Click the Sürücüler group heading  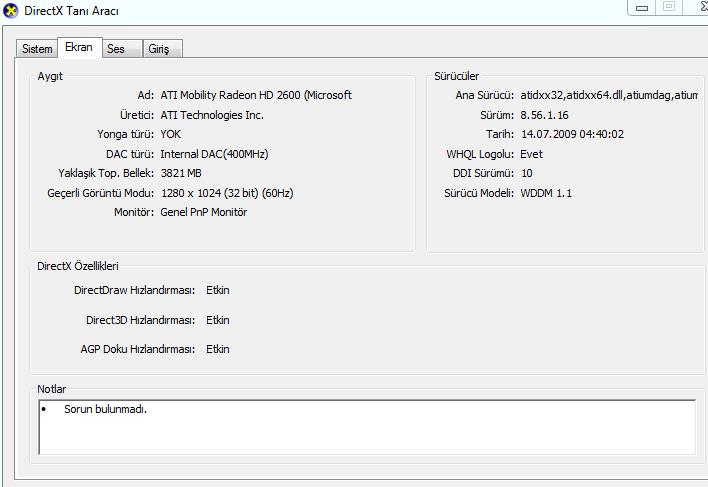tap(456, 76)
